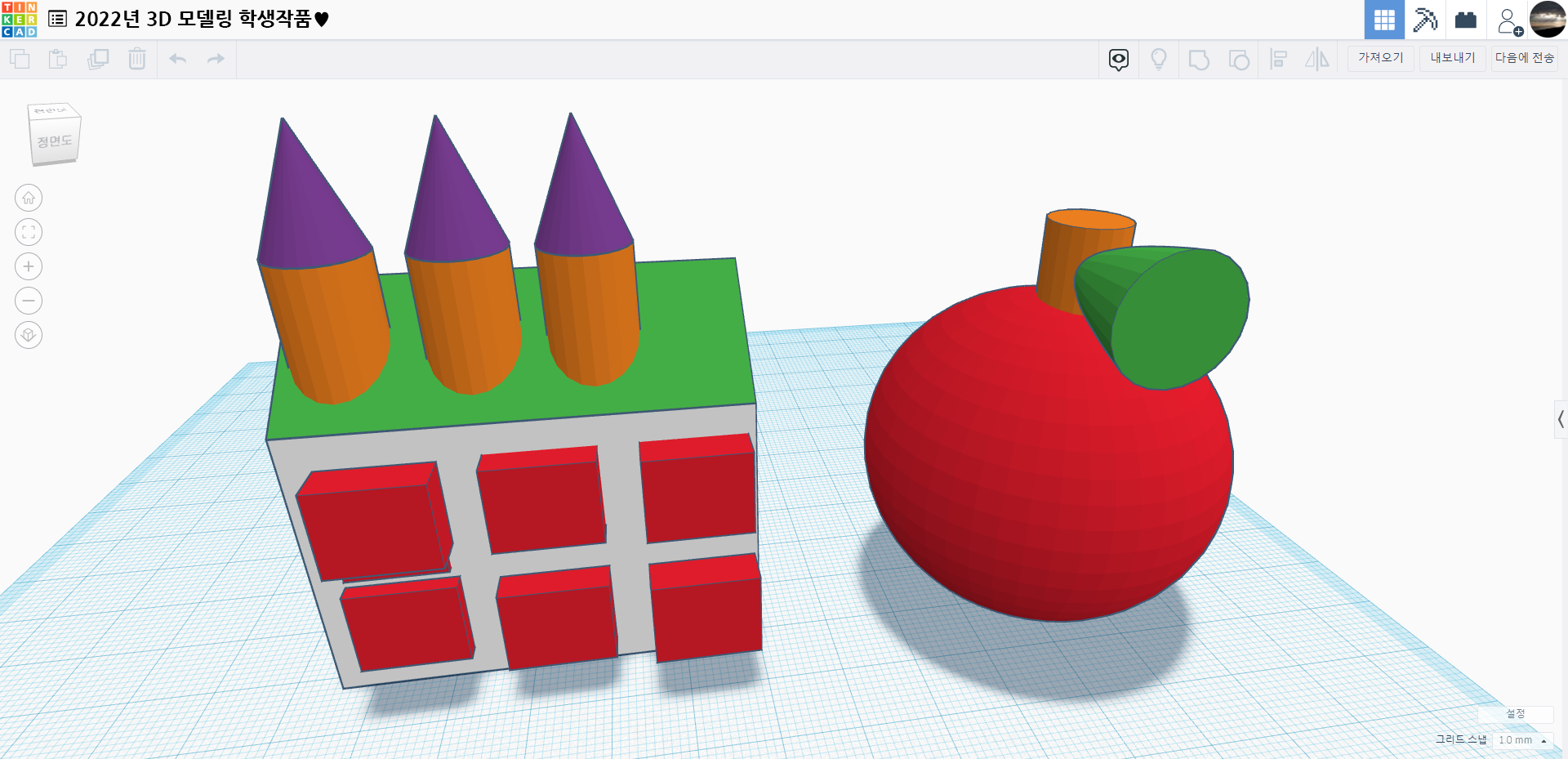Switch to 3D design grid view
Screen dimensions: 1568x759
tap(1384, 20)
